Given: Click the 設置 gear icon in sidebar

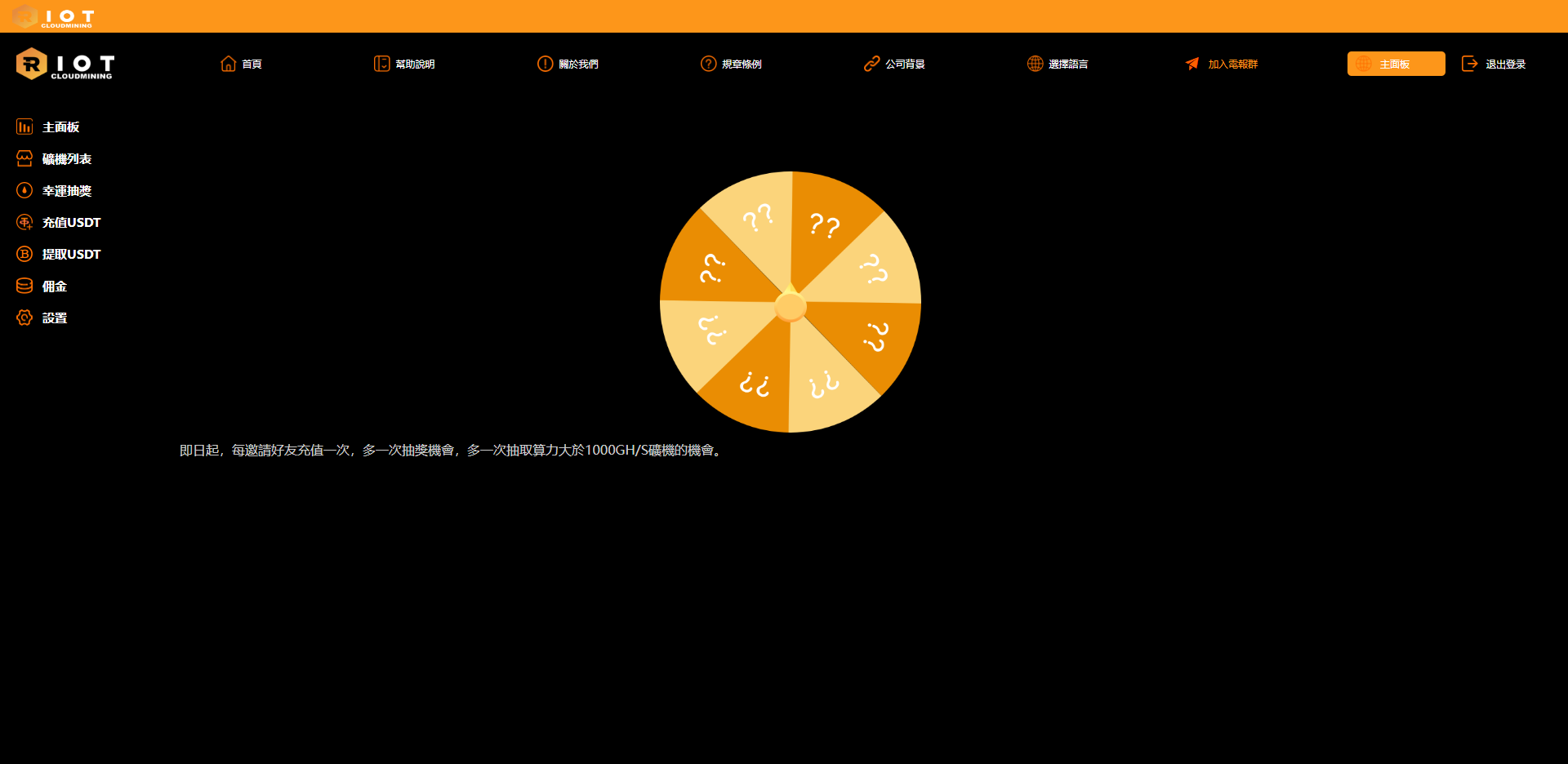Looking at the screenshot, I should point(24,318).
